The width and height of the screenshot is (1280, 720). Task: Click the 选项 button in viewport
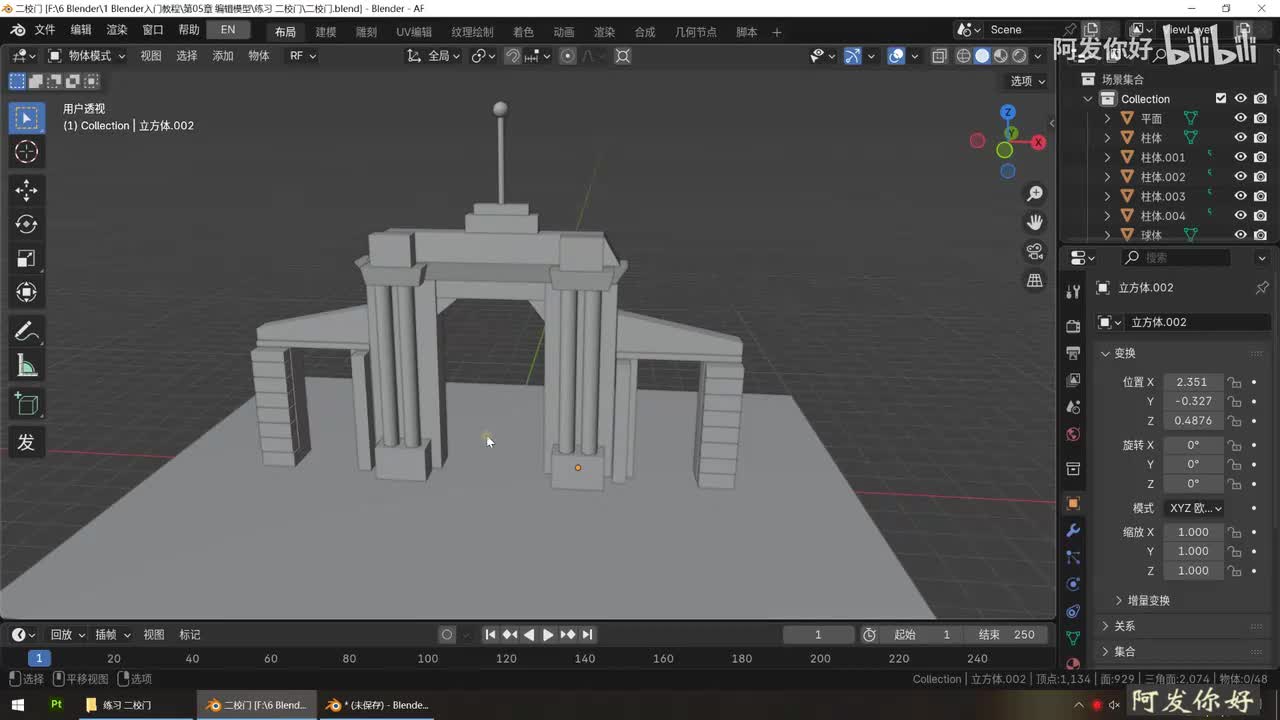(1027, 81)
